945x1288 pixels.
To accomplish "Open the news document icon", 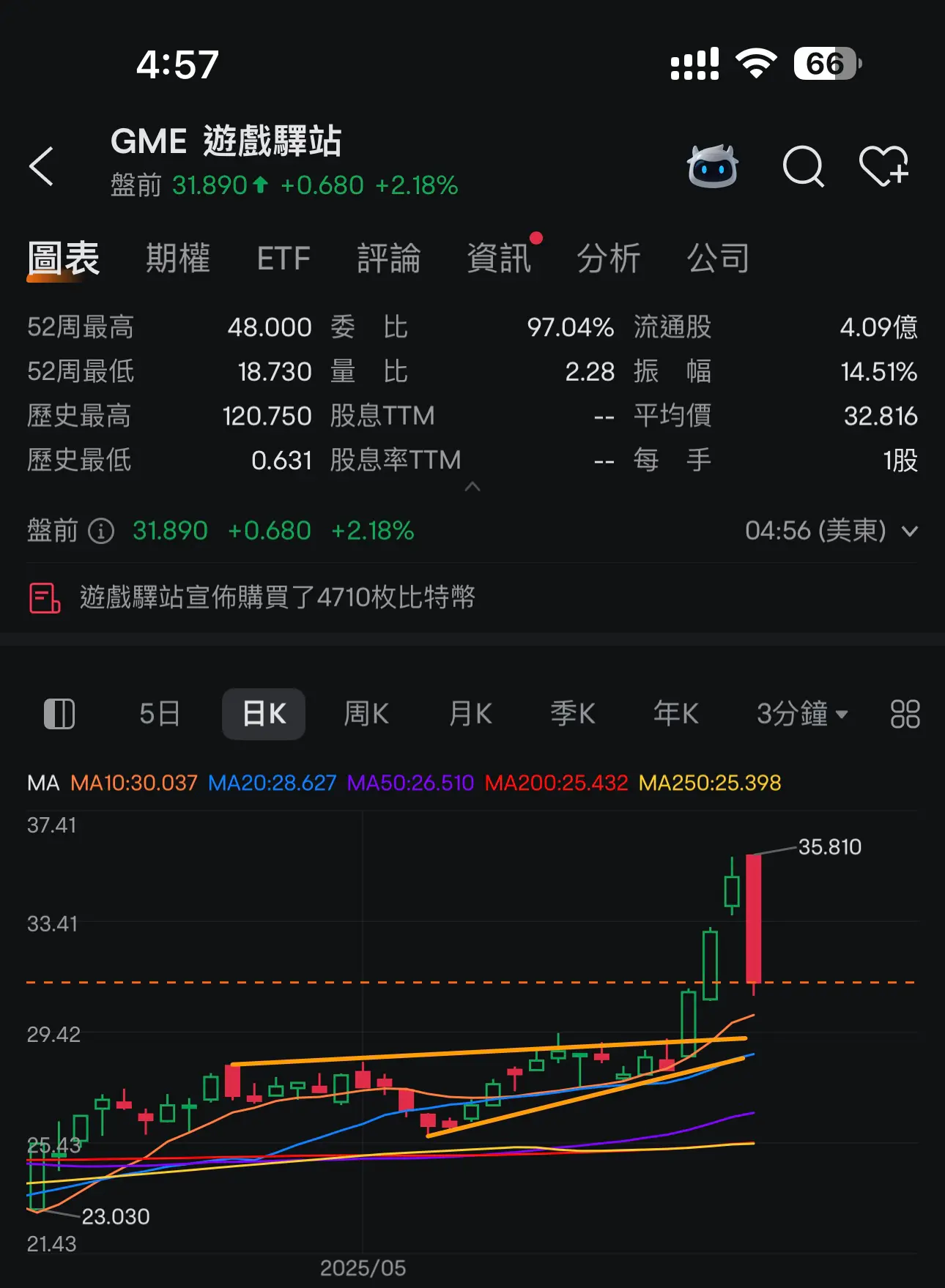I will 45,598.
